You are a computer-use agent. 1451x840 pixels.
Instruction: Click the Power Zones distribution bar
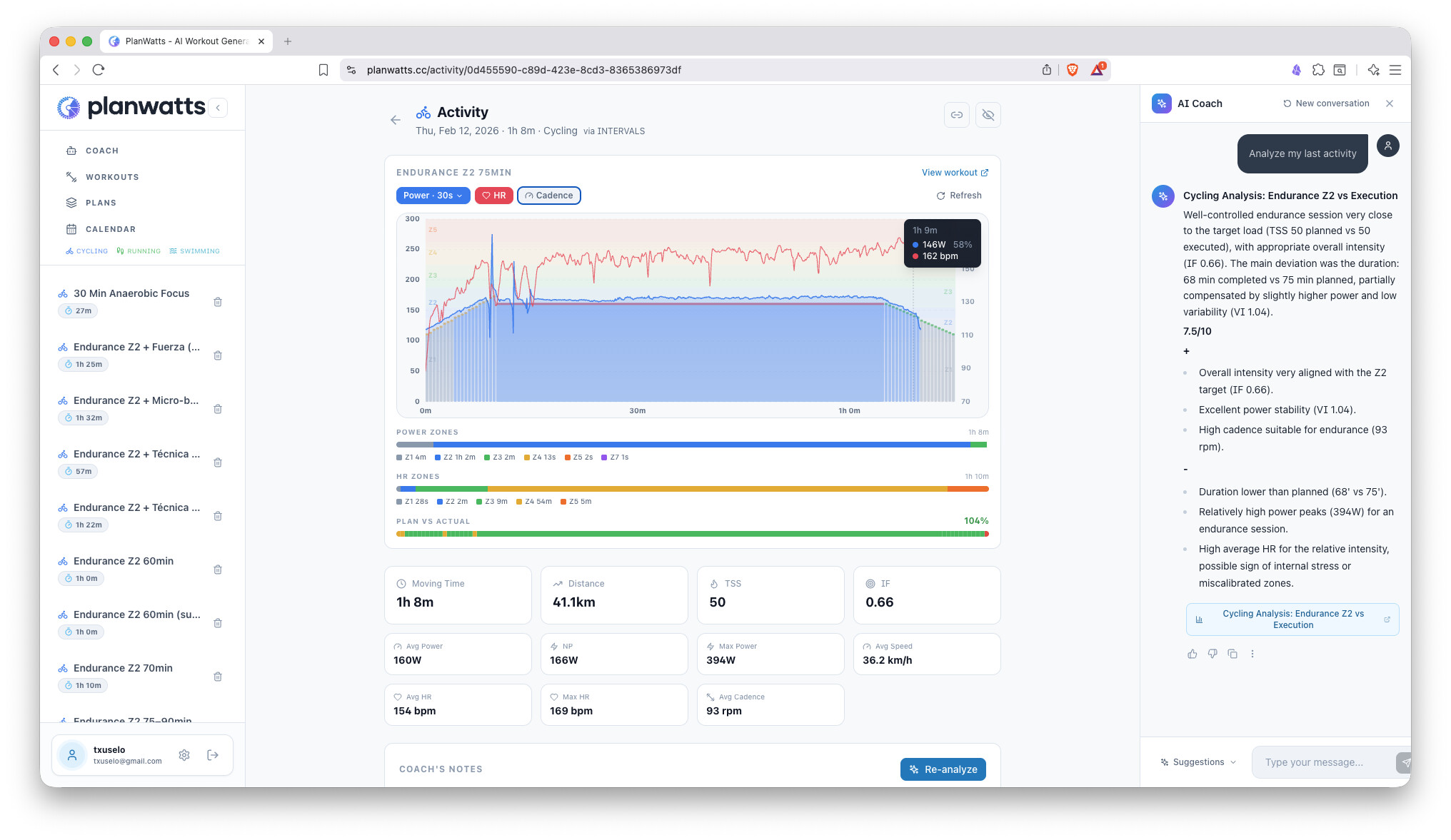691,445
